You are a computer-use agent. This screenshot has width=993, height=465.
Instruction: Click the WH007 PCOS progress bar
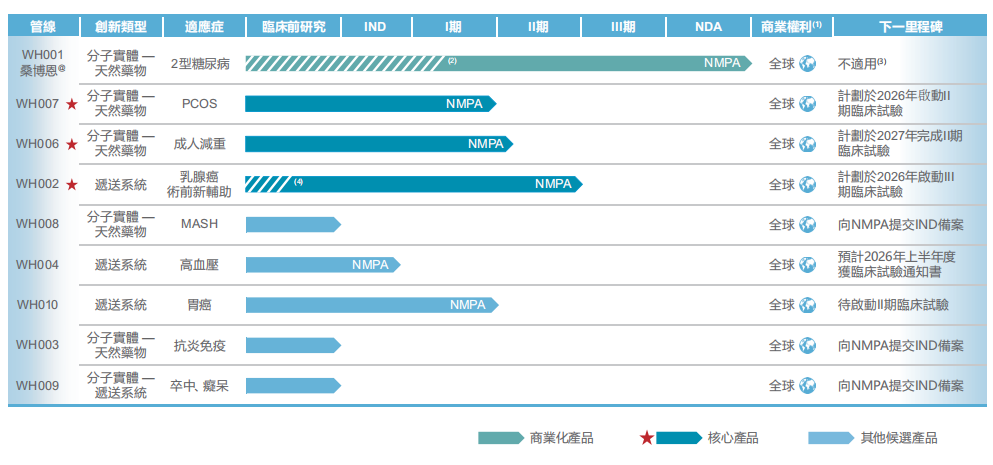point(371,104)
